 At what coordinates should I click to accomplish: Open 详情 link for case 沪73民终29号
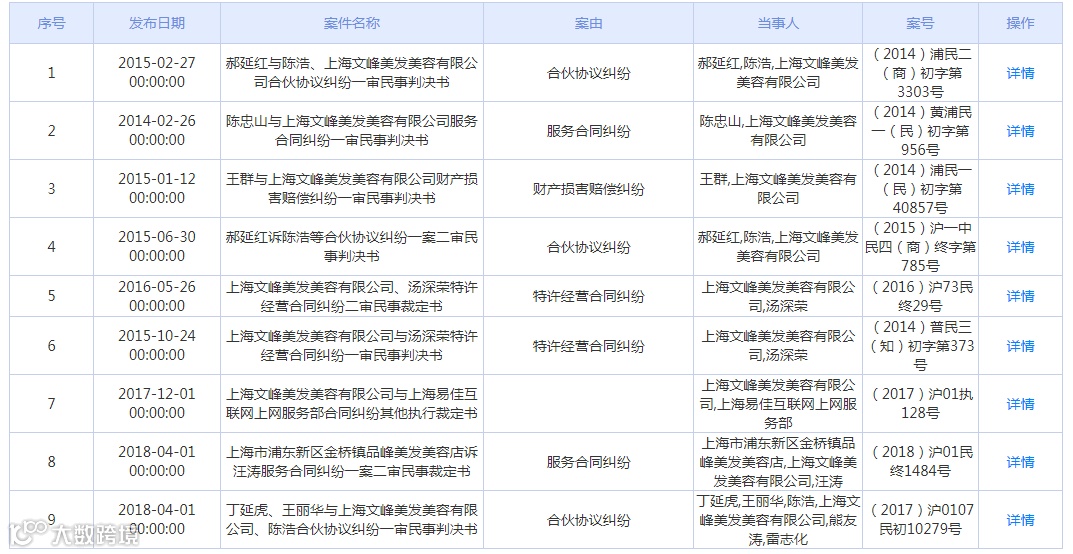[x=1020, y=296]
